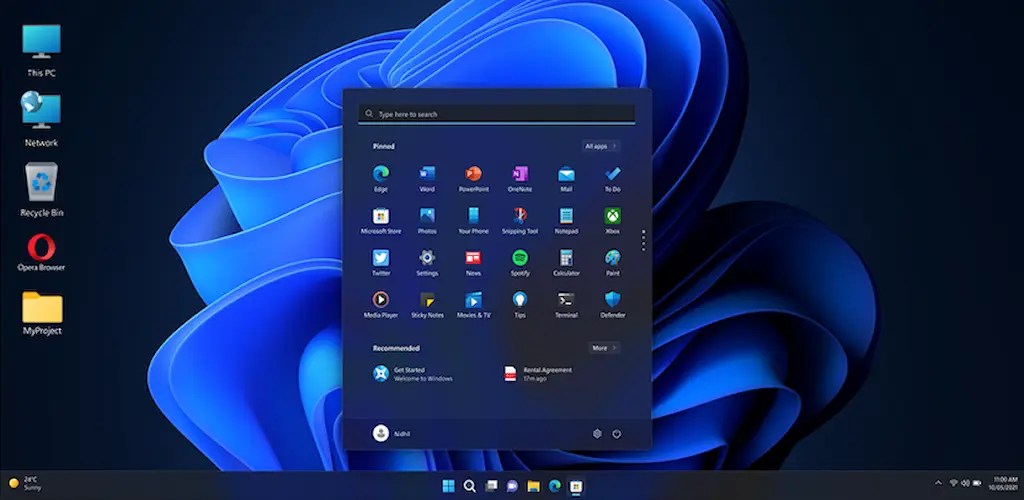1024x500 pixels.
Task: Click the Start menu settings gear icon
Action: [x=597, y=433]
